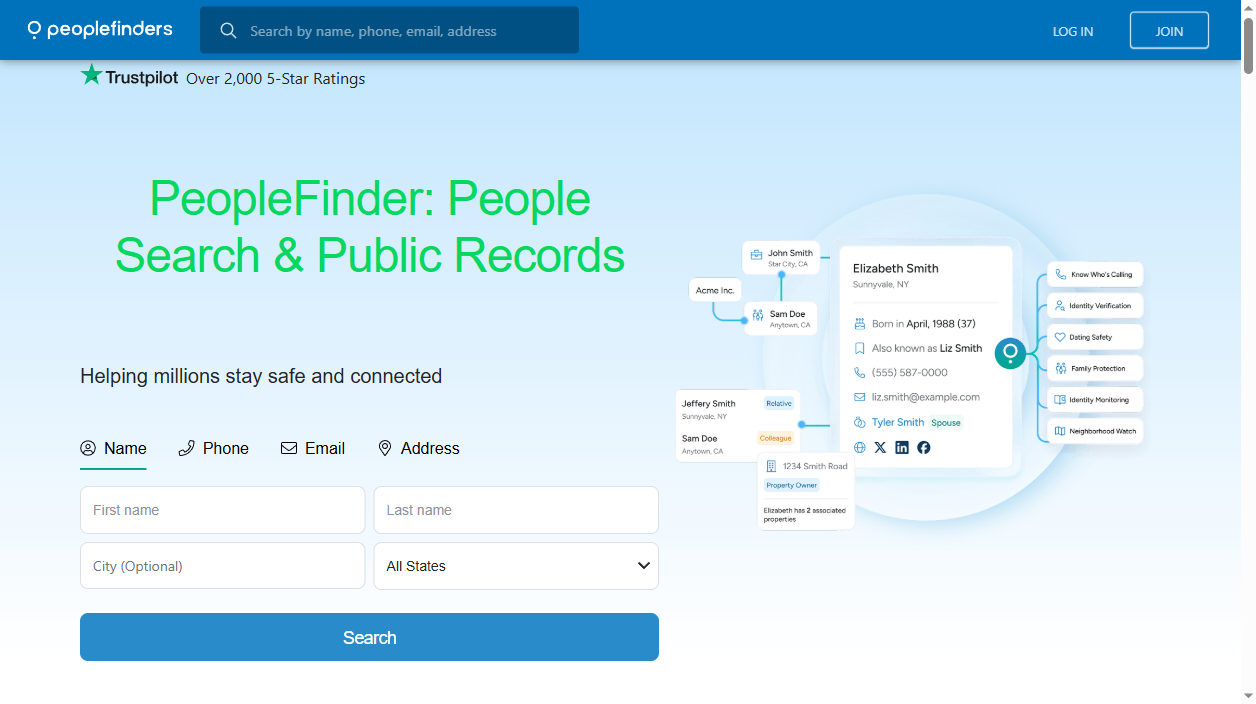The height and width of the screenshot is (704, 1256).
Task: Click the Spouse tag beside Tyler Smith
Action: pyautogui.click(x=946, y=423)
